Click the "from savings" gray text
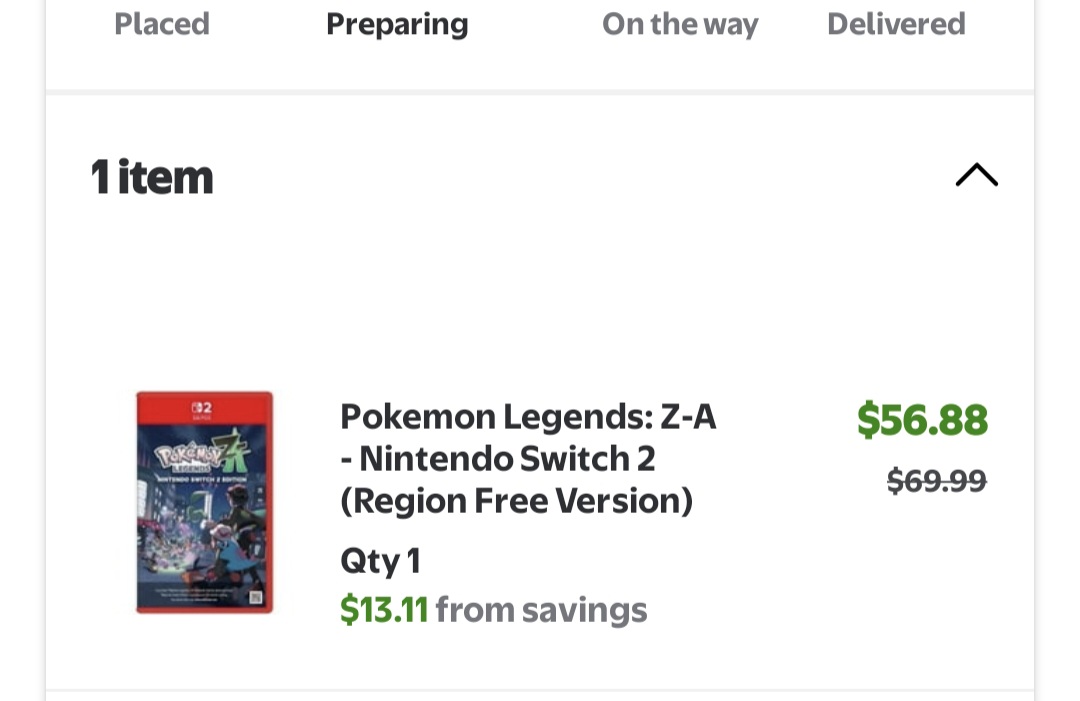1080x701 pixels. coord(541,610)
